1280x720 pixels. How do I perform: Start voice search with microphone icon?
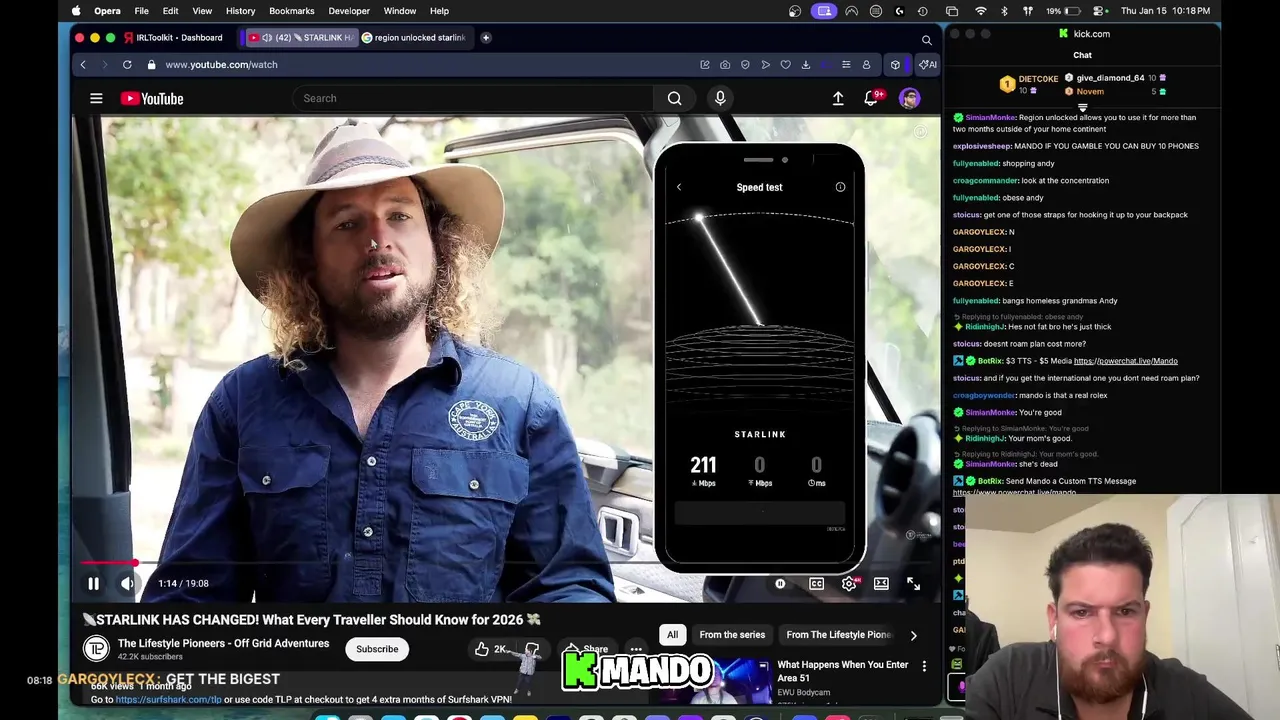tap(720, 98)
